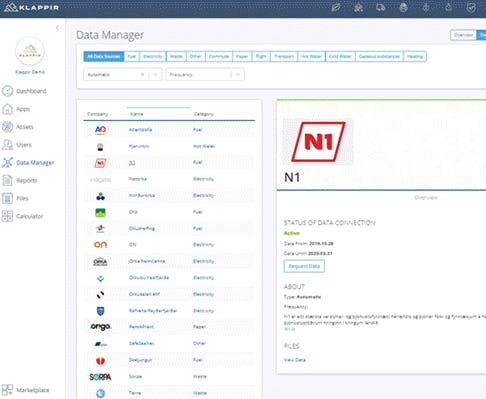486x399 pixels.
Task: Click the large N1 logo thumbnail
Action: point(318,142)
